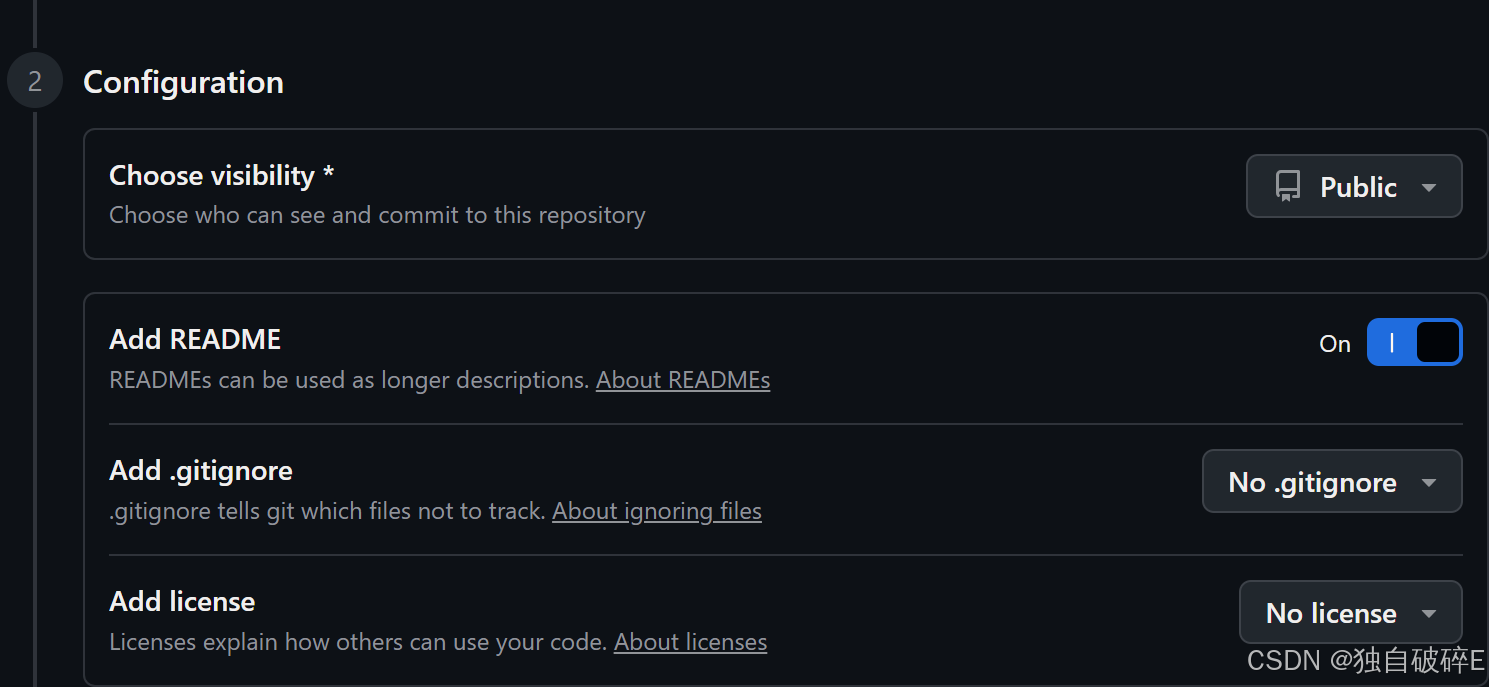Click the Configuration section heading
1489x687 pixels.
pyautogui.click(x=183, y=82)
